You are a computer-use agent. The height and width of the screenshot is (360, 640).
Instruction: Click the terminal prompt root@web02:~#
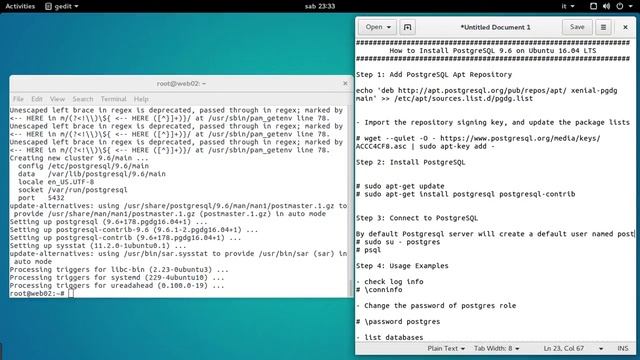[37, 293]
